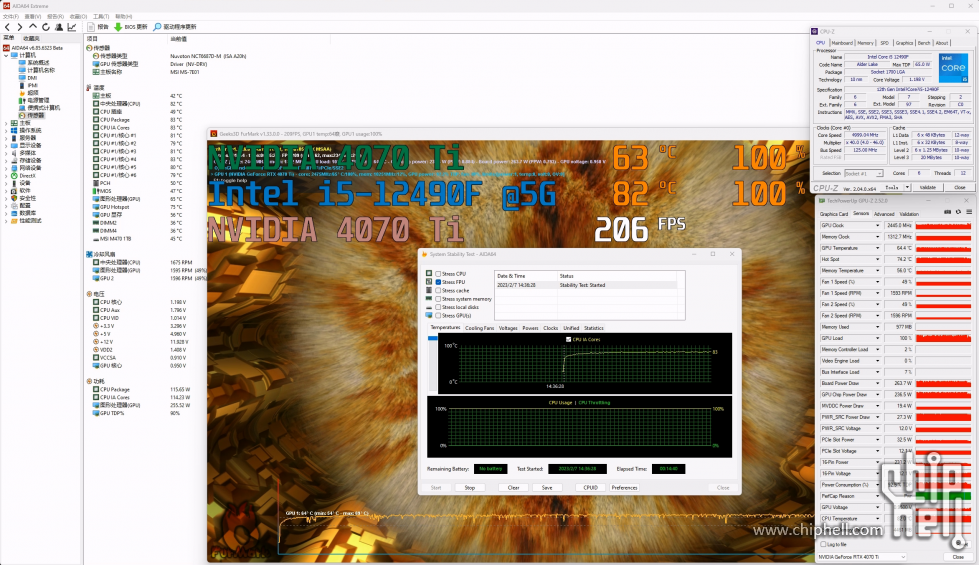Select IPMI item in AIDA64 tree
Screen dimensions: 979x565
coord(32,86)
